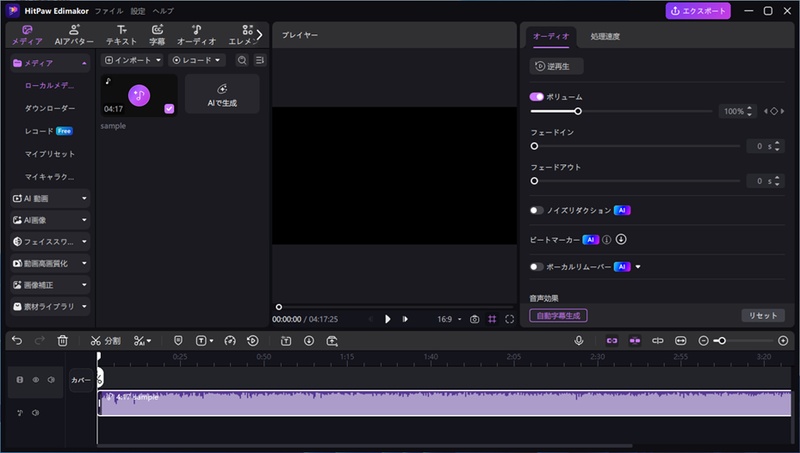
Task: Show beat marker info icon
Action: (x=607, y=239)
